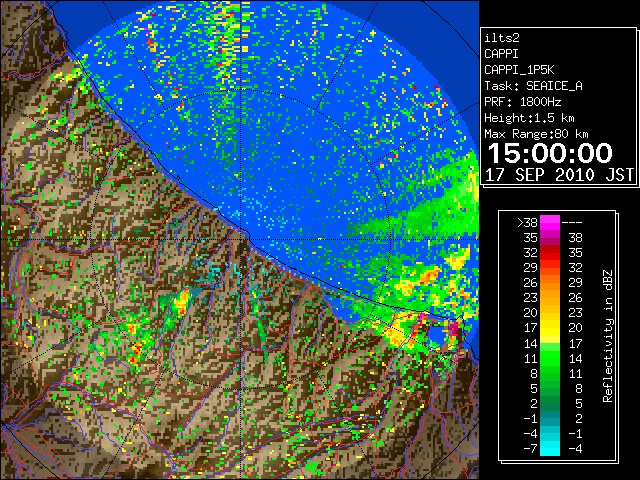Select the "CAPPI_1P5K" product label
Viewport: 640px width, 480px height.
point(519,70)
